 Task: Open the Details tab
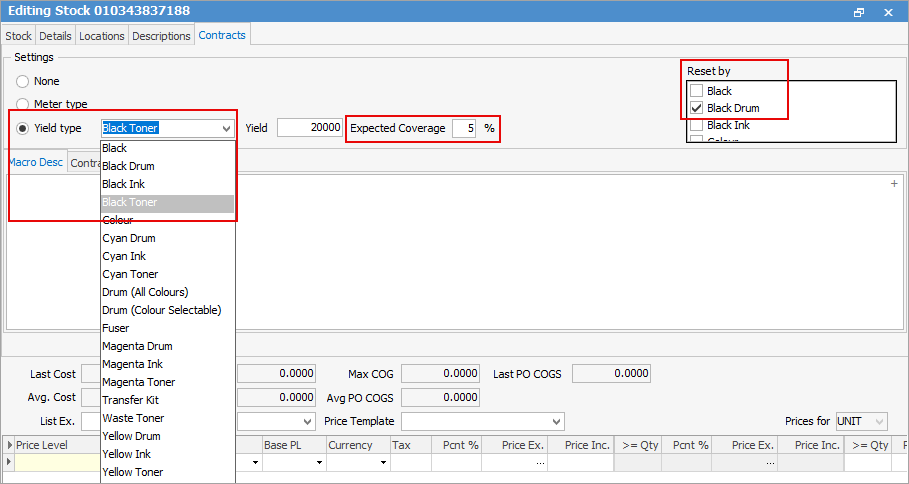55,36
